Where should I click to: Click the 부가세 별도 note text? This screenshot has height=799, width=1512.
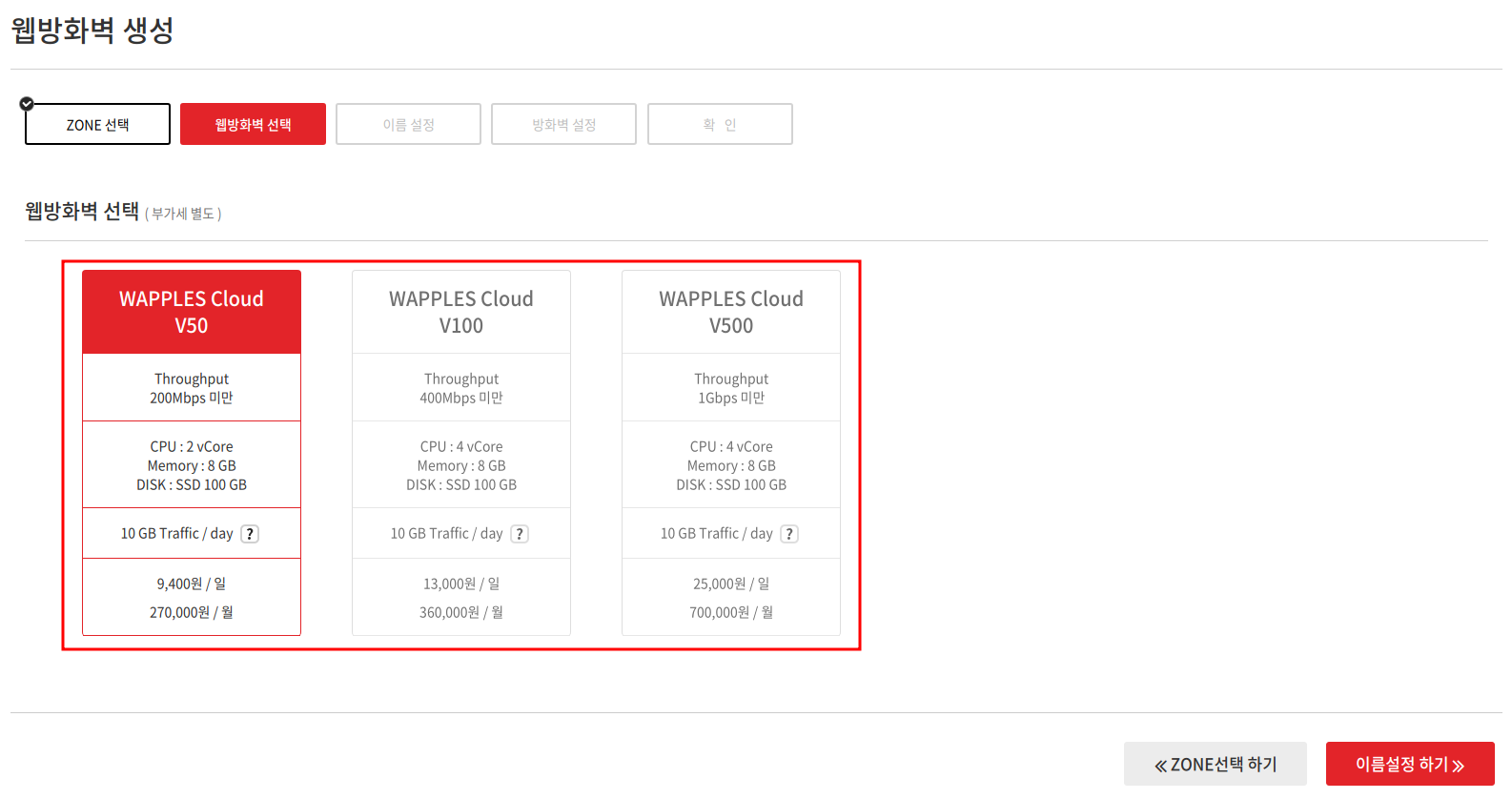183,214
